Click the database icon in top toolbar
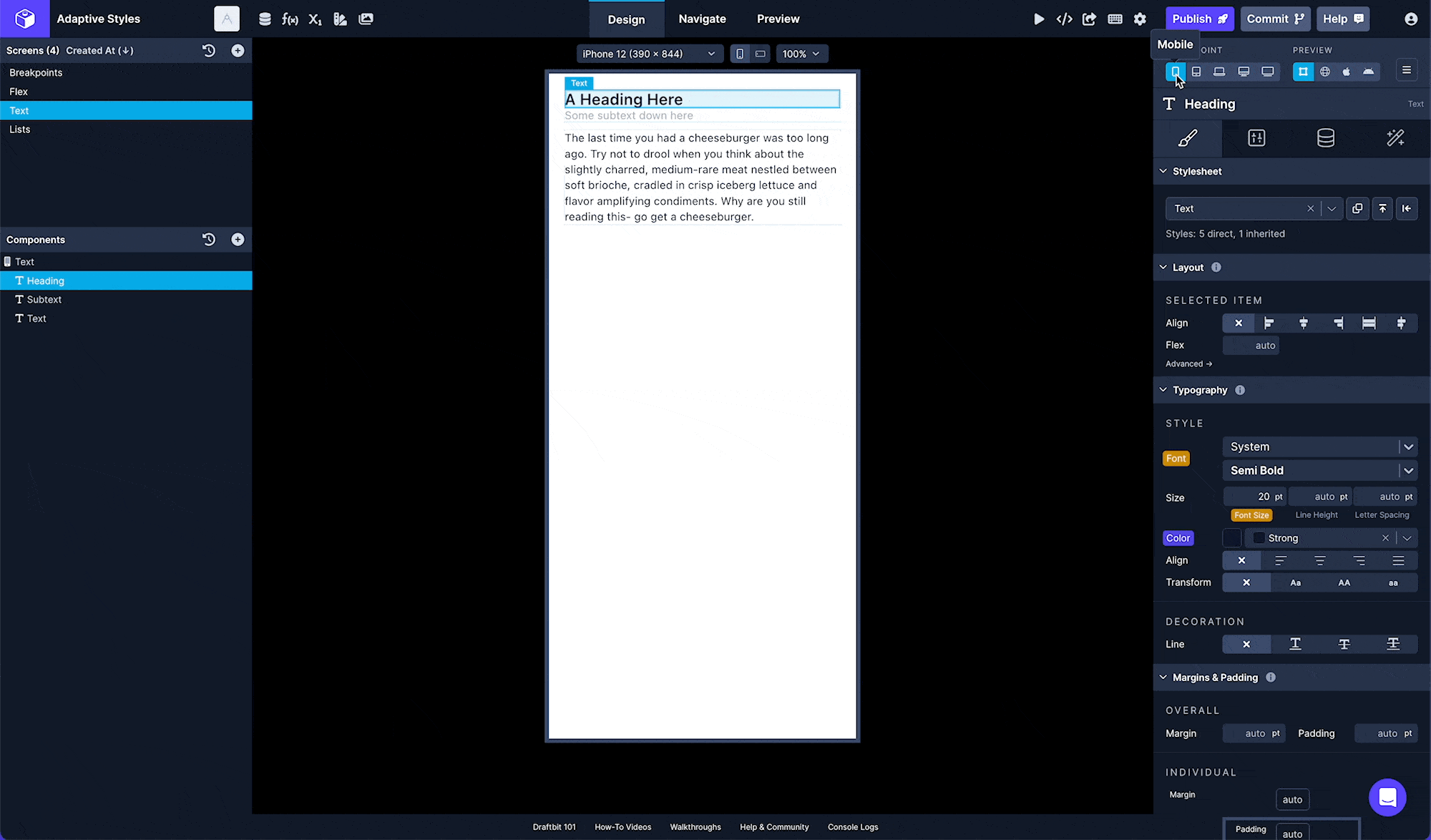The image size is (1431, 840). (x=265, y=19)
